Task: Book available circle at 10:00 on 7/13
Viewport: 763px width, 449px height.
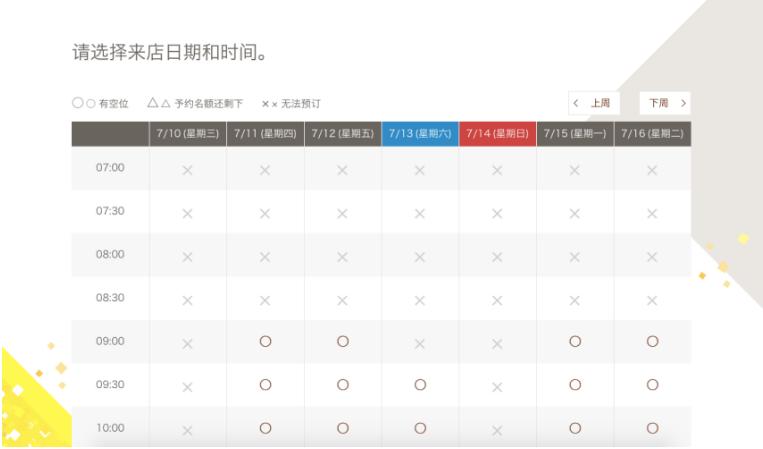Action: (x=420, y=428)
